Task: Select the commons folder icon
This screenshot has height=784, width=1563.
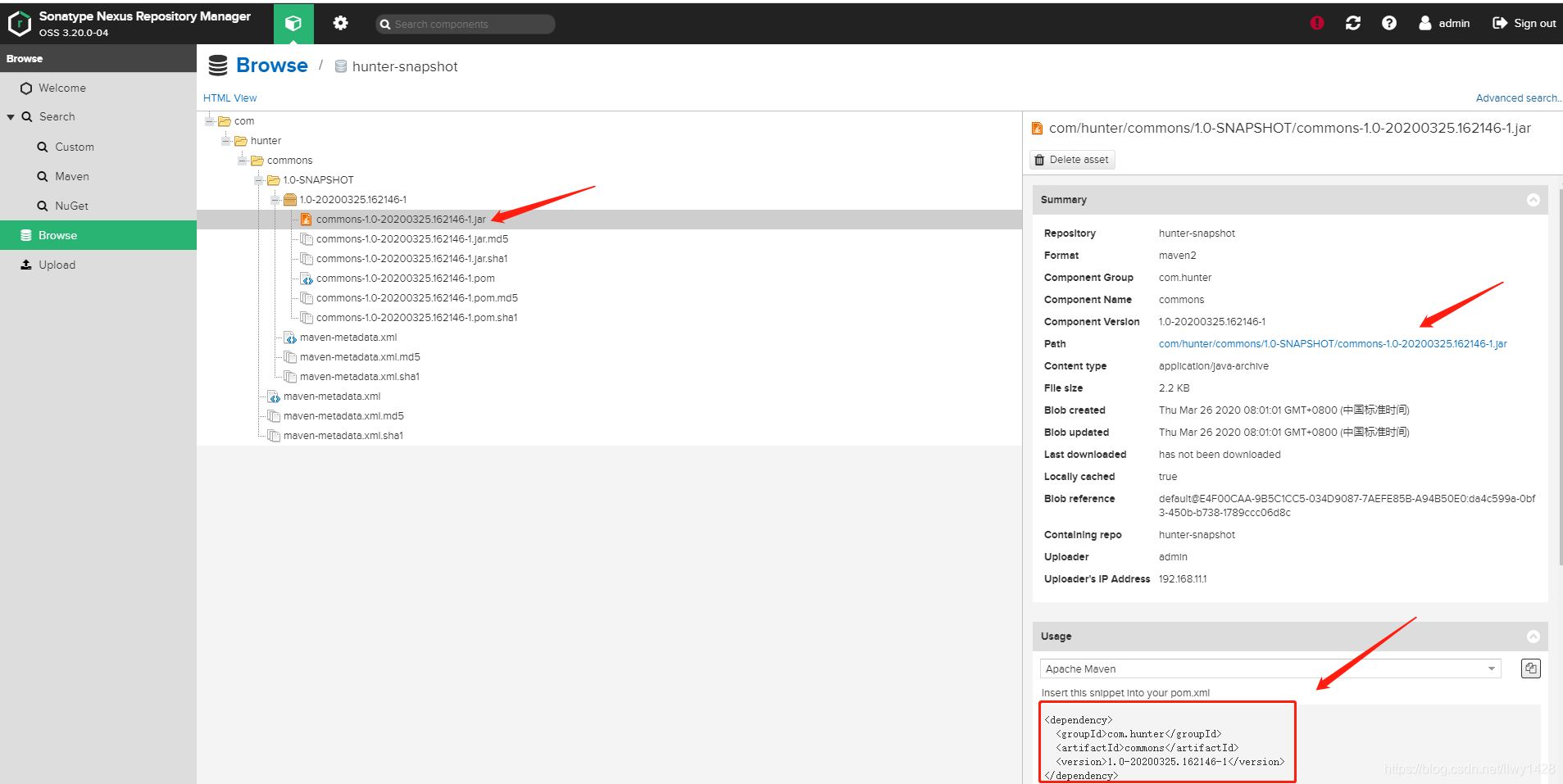Action: point(257,160)
